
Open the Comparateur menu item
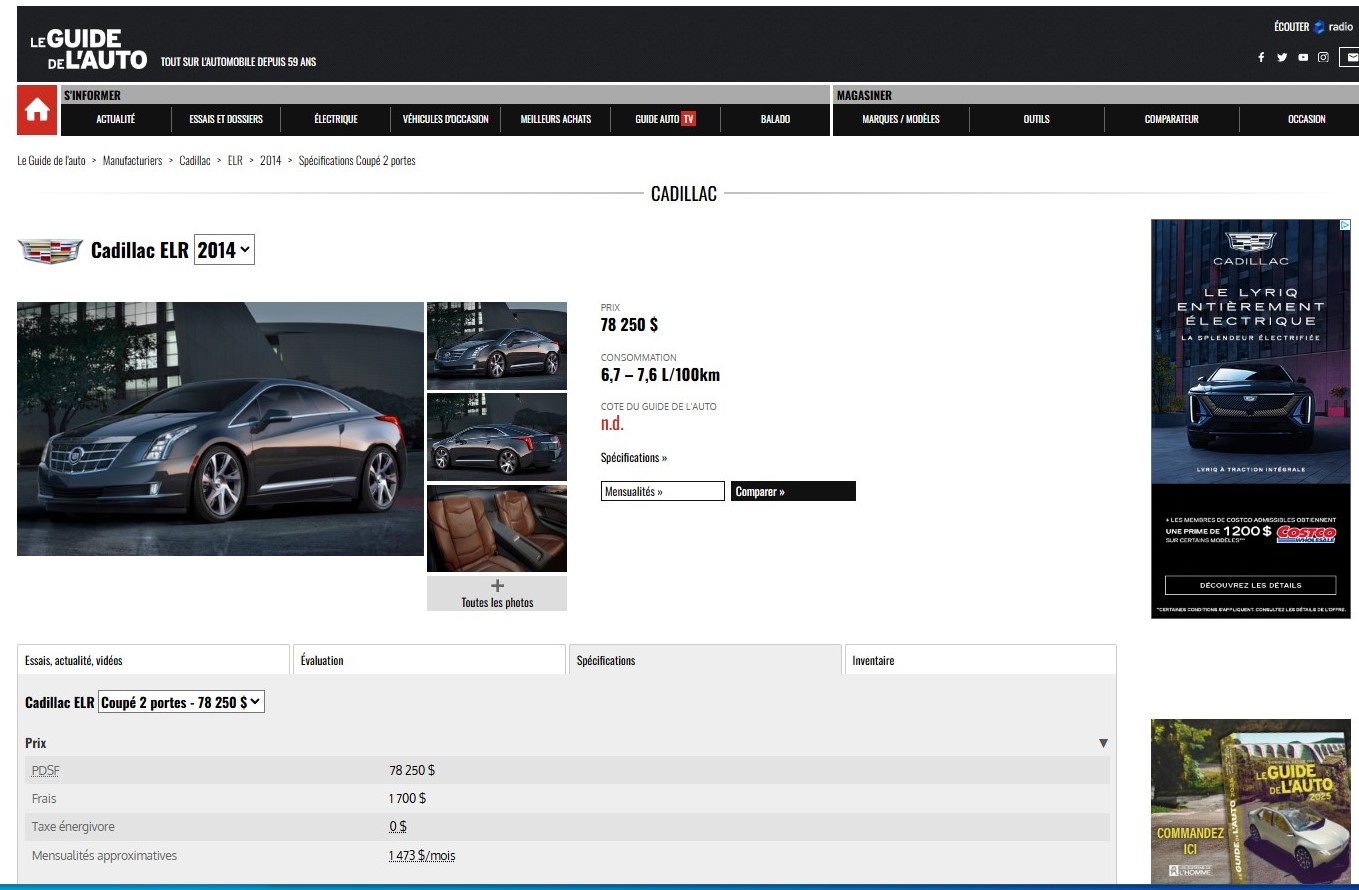[1172, 119]
